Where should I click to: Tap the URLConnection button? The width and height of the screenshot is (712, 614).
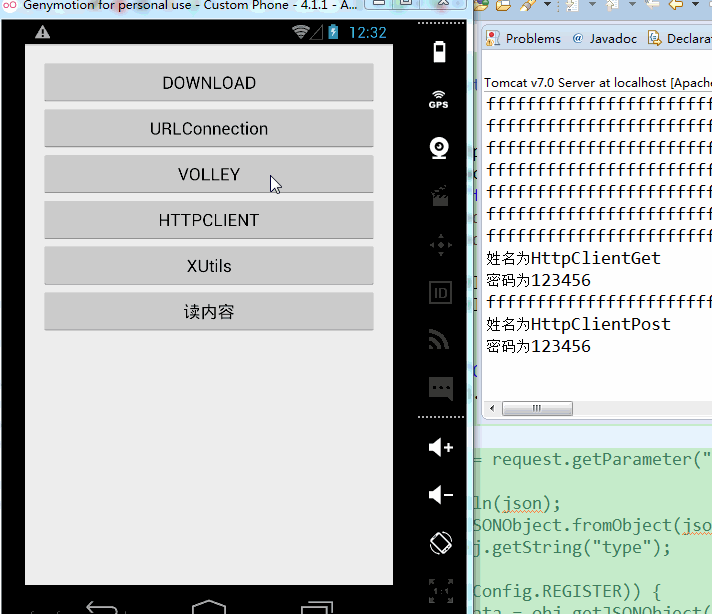click(209, 128)
